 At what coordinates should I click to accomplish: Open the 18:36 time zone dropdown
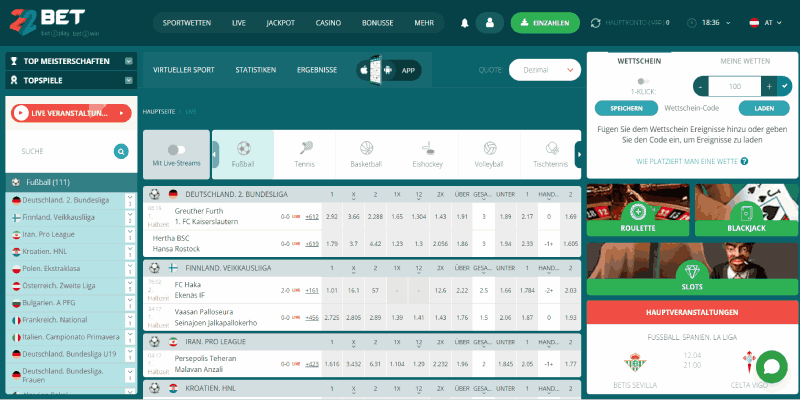pos(716,23)
